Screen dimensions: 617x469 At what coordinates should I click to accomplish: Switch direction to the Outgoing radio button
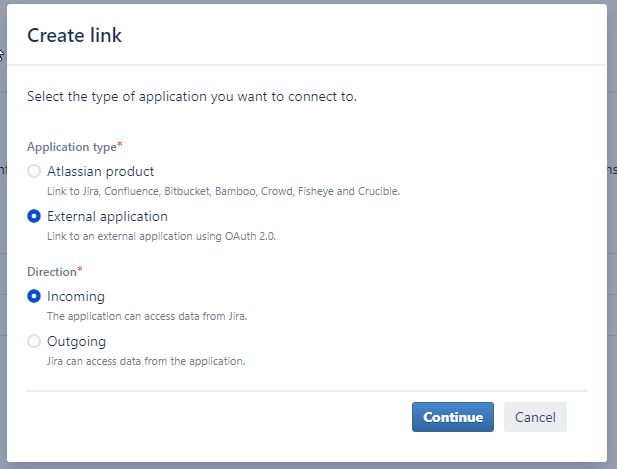(x=34, y=341)
